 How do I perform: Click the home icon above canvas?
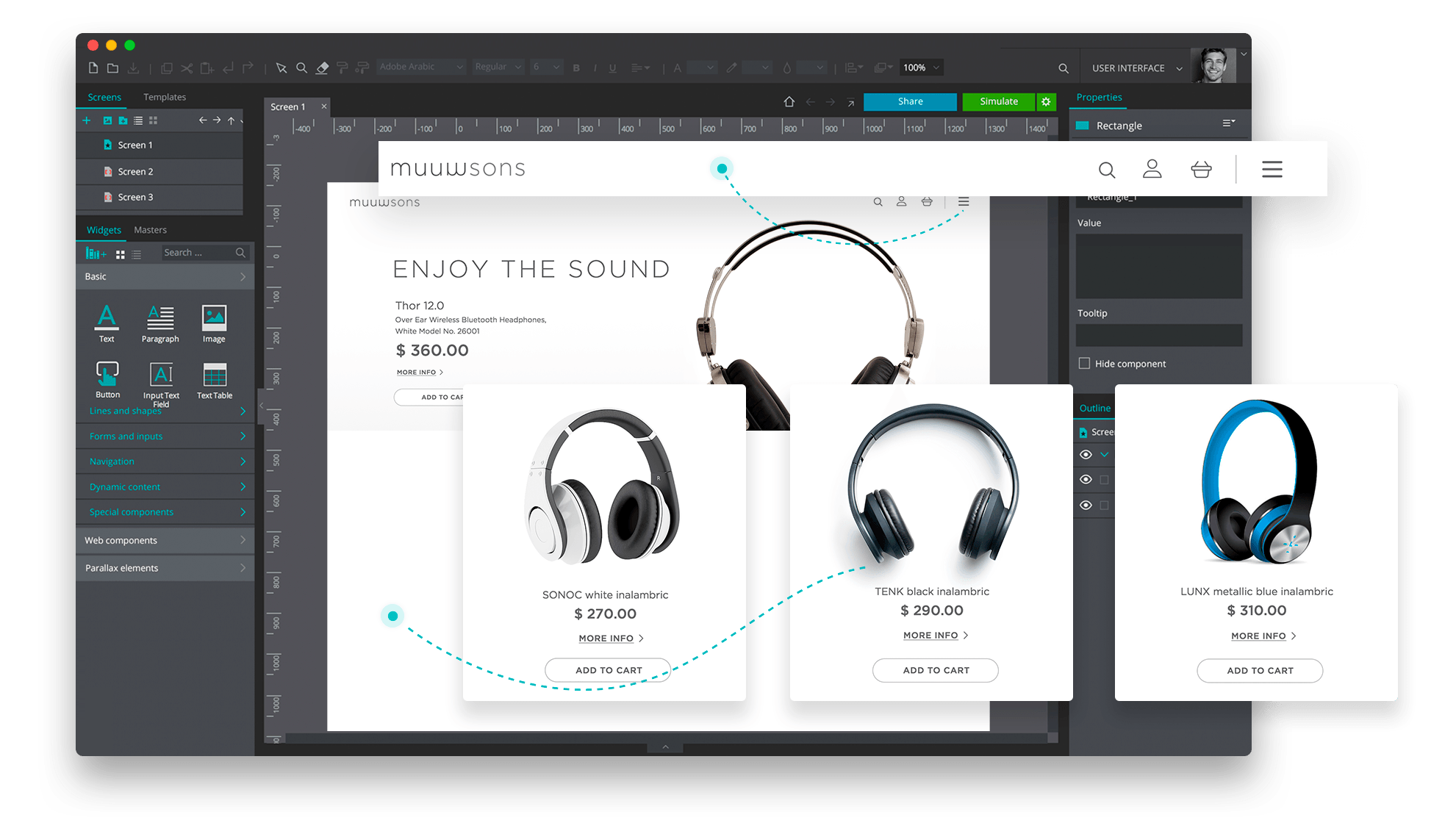coord(789,101)
